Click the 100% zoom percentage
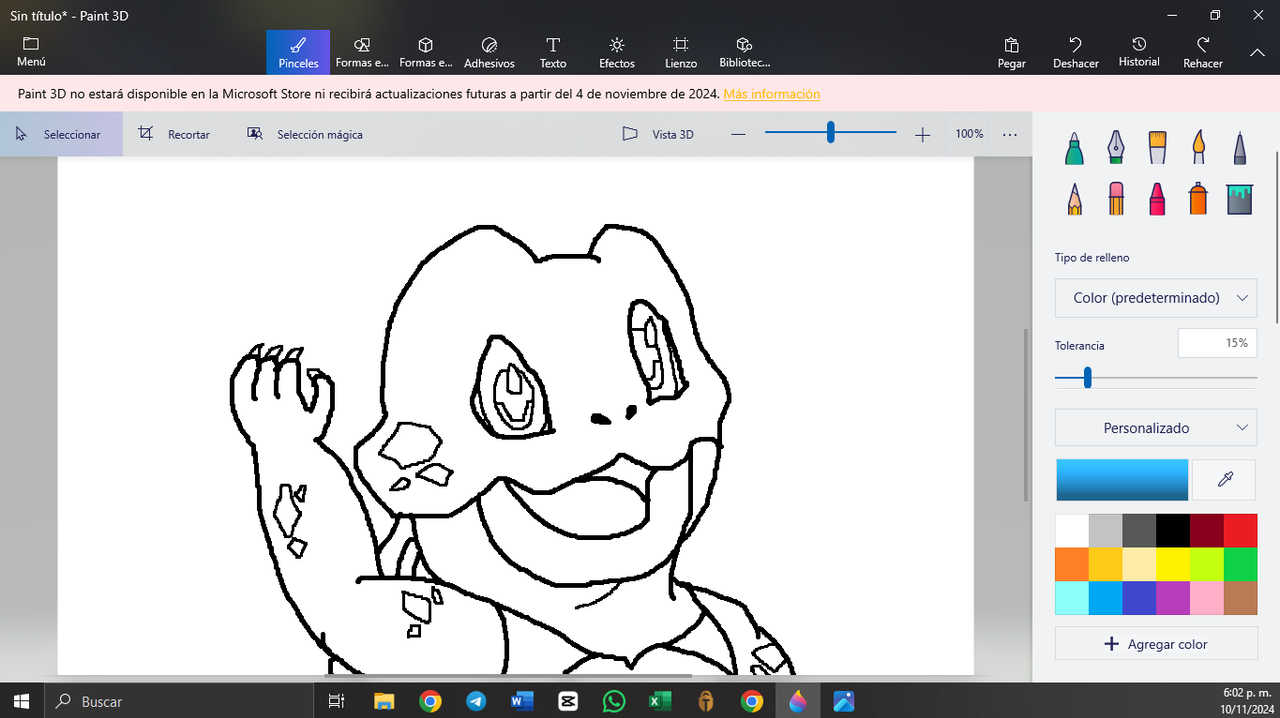This screenshot has height=718, width=1280. point(969,134)
